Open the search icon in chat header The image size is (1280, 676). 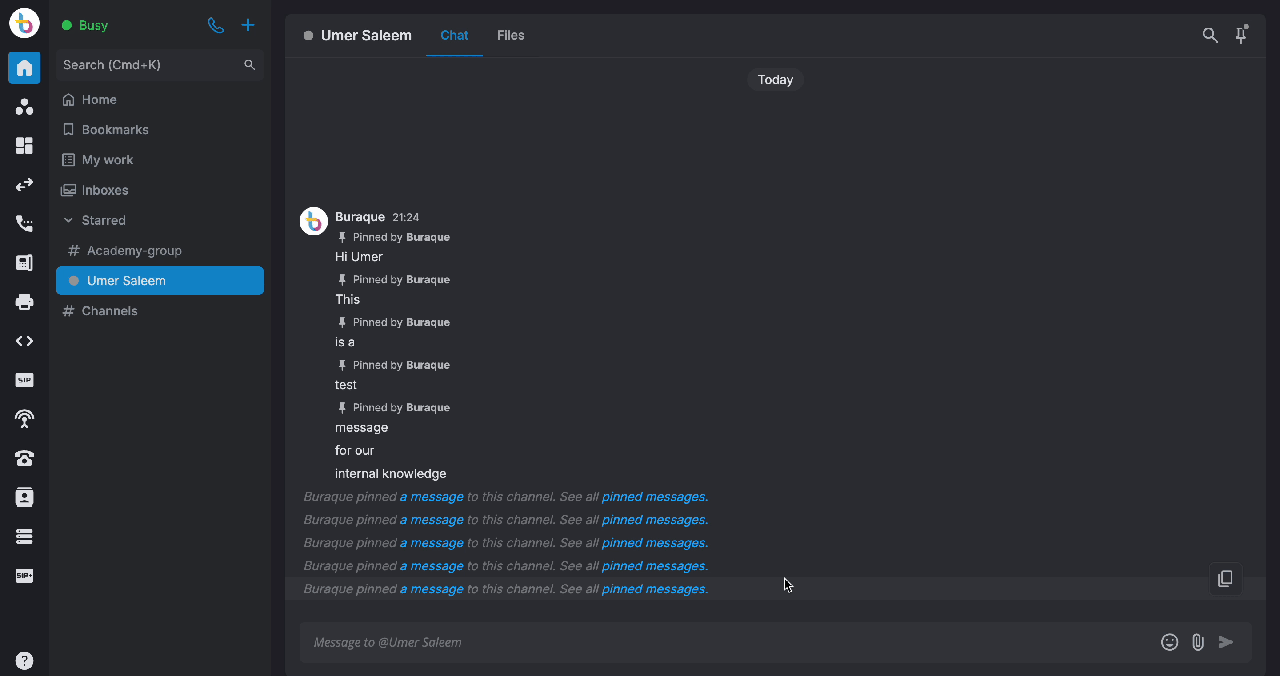point(1210,35)
